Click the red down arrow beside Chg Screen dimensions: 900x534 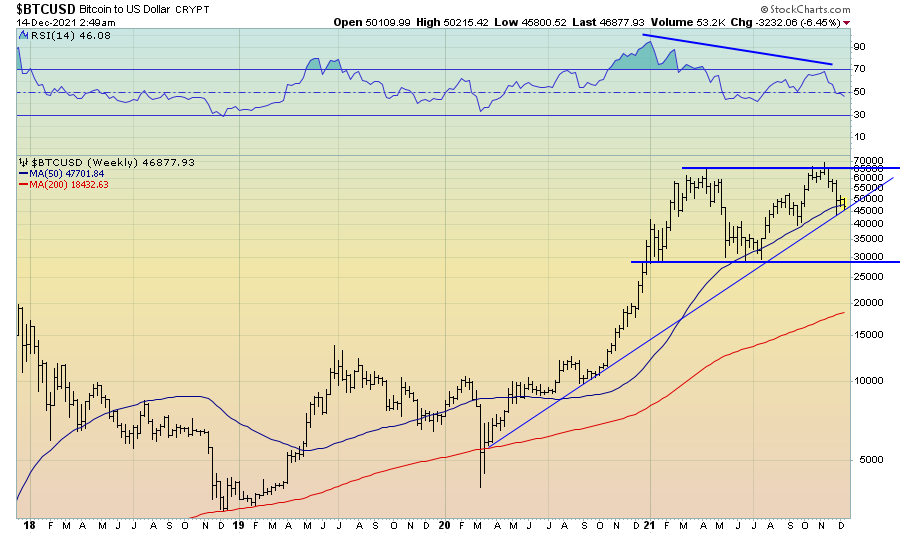tap(848, 22)
